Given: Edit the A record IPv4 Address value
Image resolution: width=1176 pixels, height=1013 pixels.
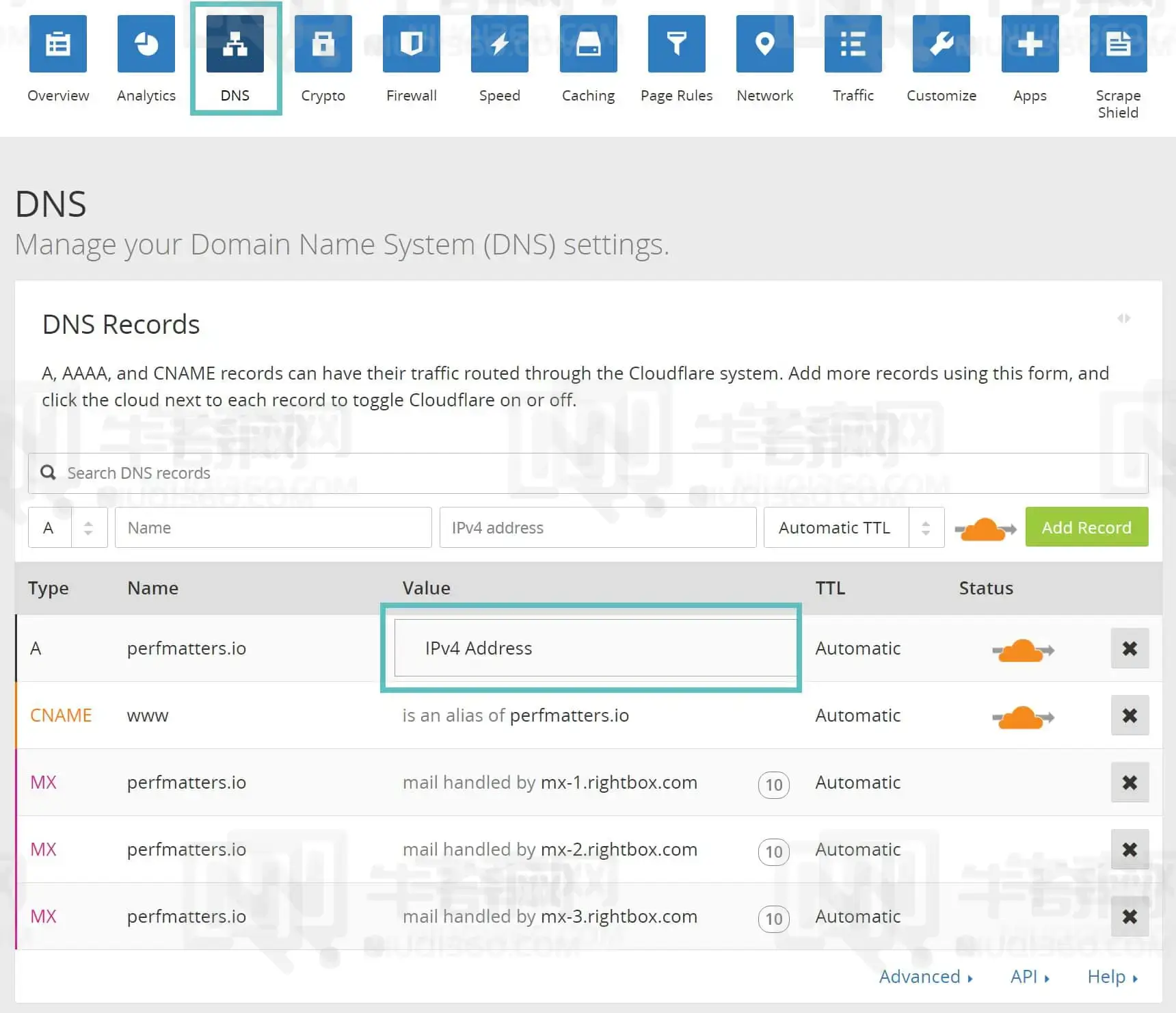Looking at the screenshot, I should click(x=596, y=648).
